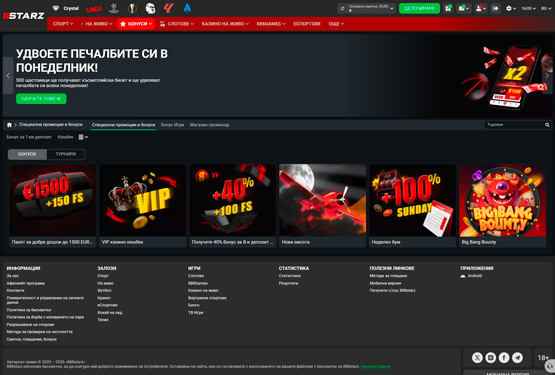Select the БОНУСИ toggle
The image size is (555, 375).
tap(27, 154)
